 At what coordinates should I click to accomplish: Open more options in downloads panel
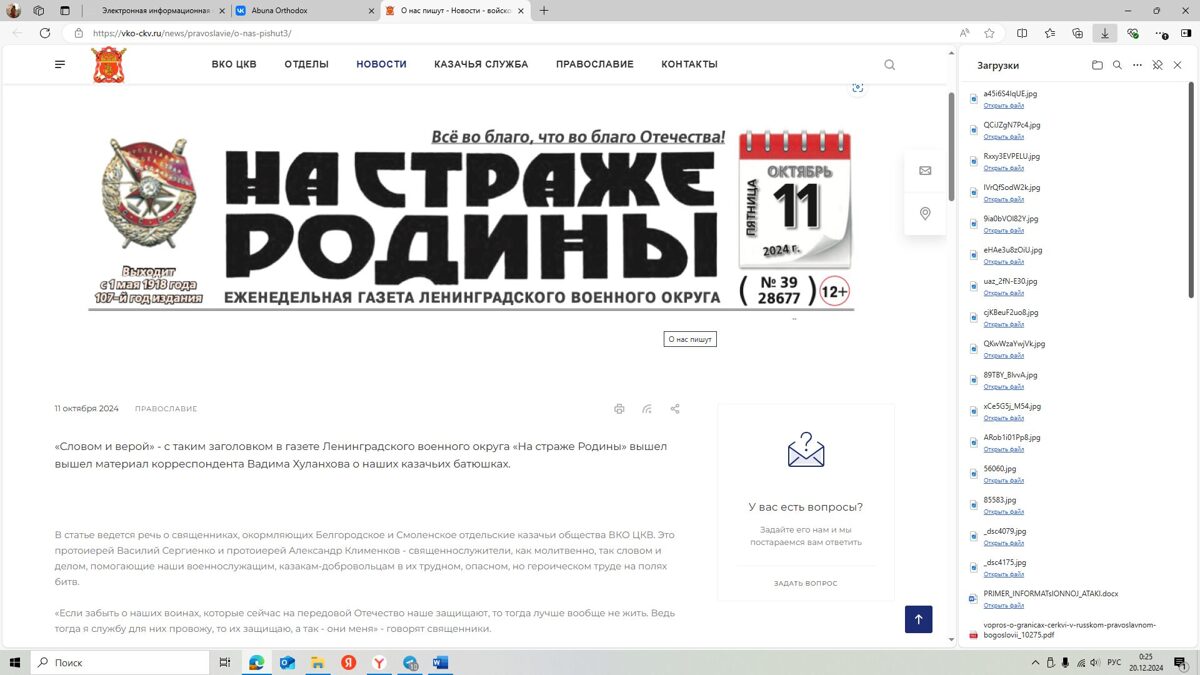click(1137, 65)
